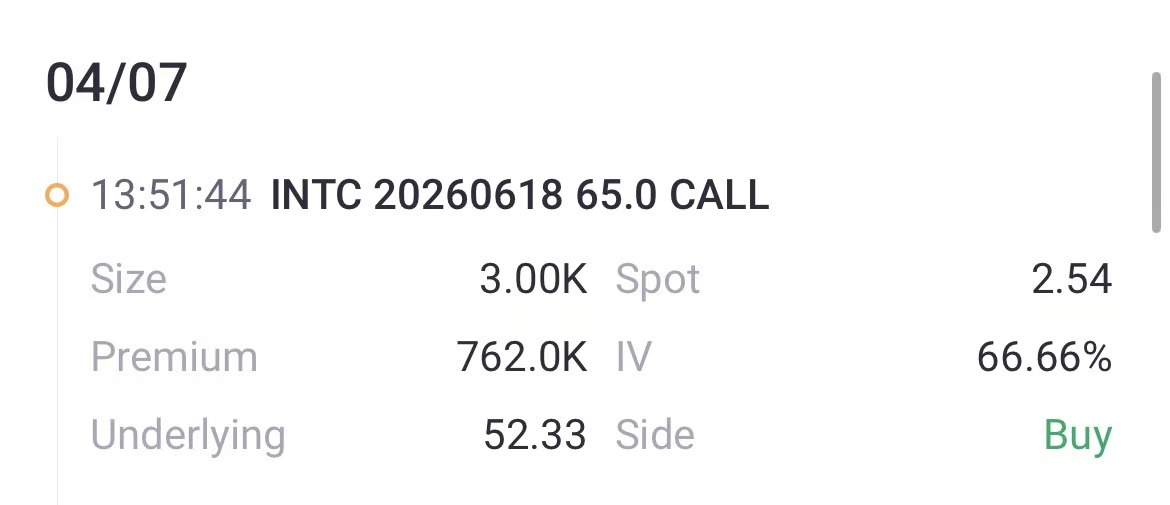Screen dimensions: 1170x505
Task: Click the Side field label
Action: coord(655,435)
